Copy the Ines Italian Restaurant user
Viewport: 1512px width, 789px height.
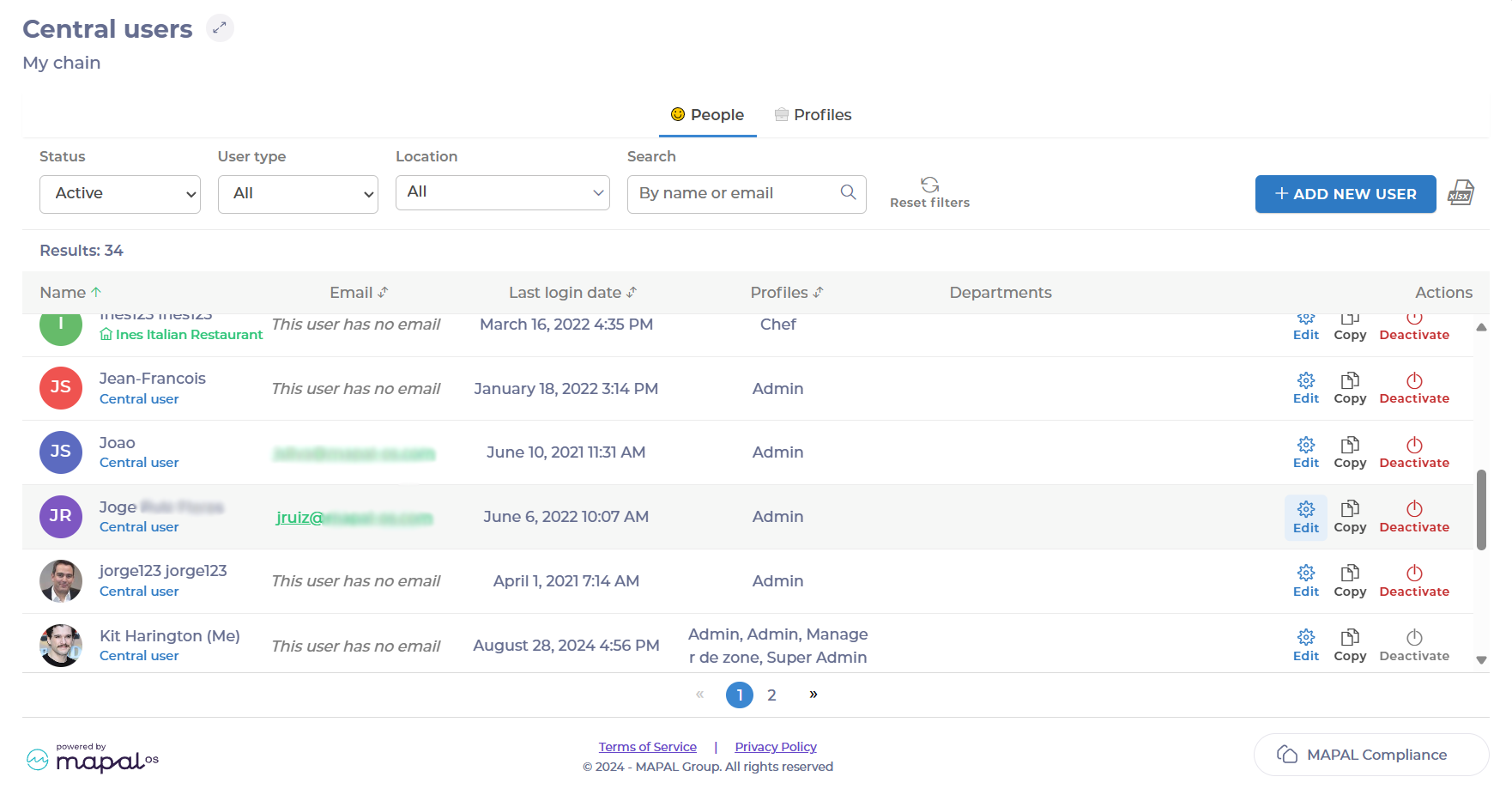pyautogui.click(x=1350, y=329)
